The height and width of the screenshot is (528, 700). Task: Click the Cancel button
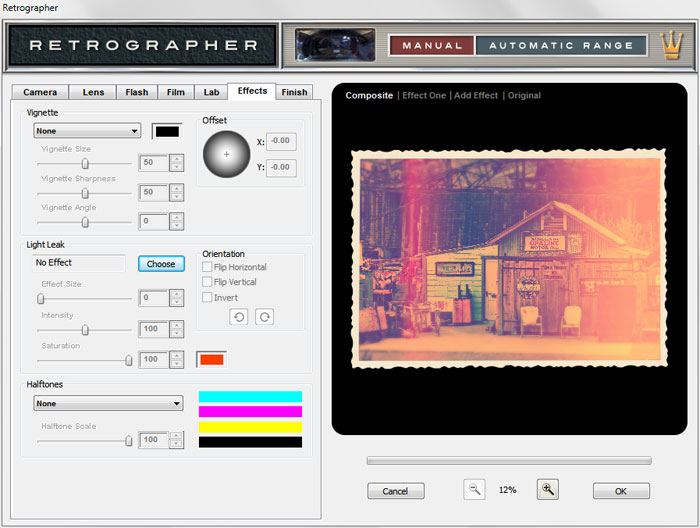tap(395, 491)
